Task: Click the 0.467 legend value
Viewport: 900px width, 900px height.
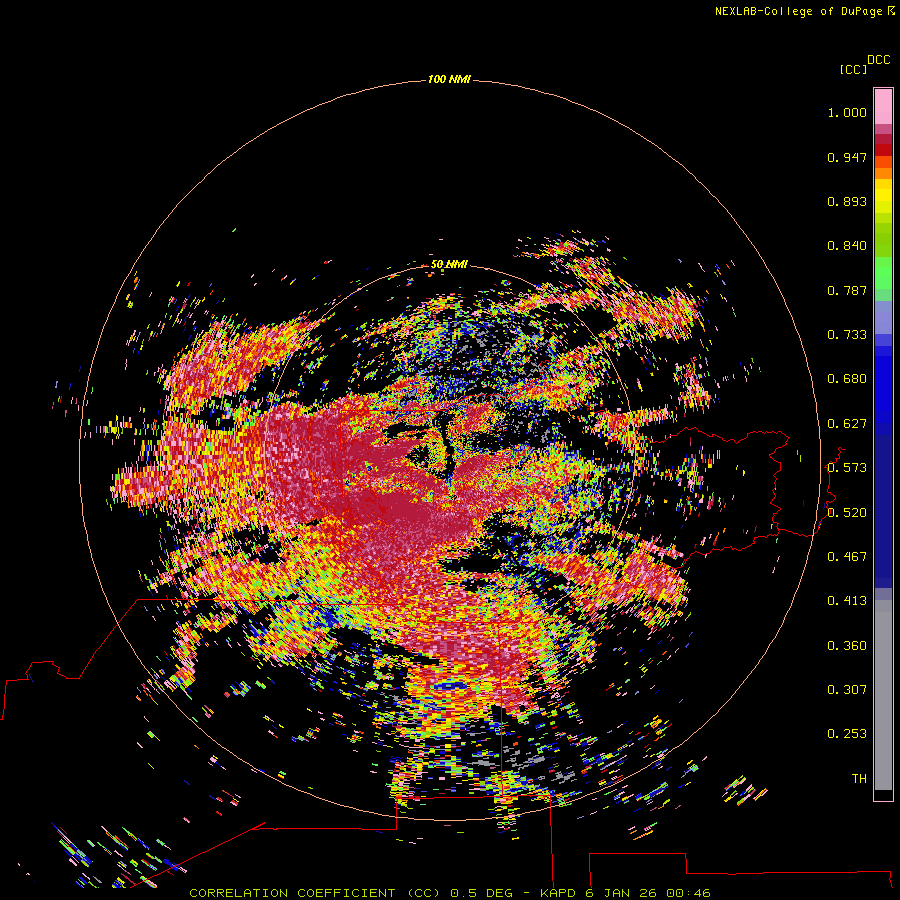Action: pos(847,557)
